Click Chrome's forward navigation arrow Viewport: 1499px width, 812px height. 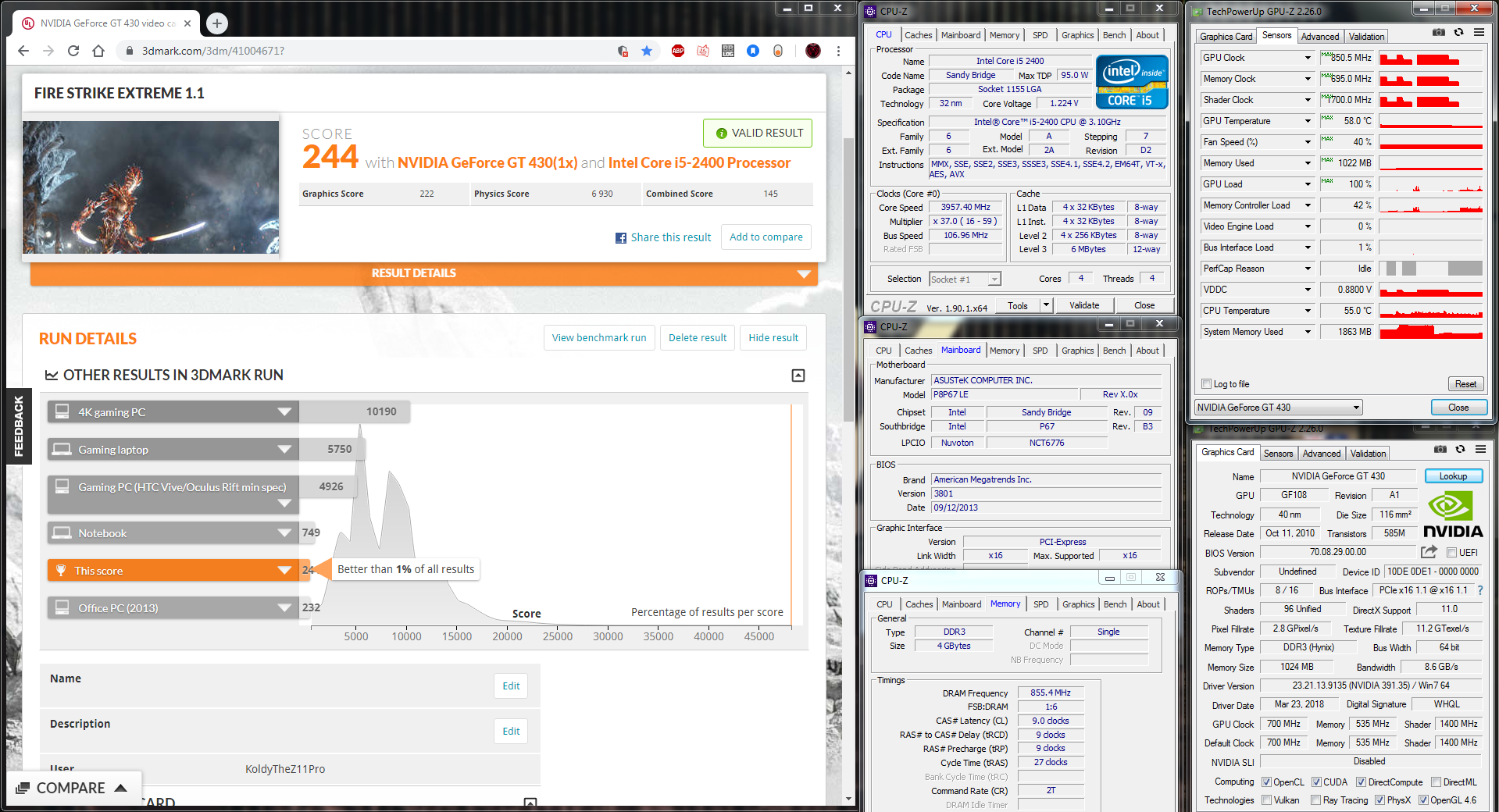[x=48, y=51]
